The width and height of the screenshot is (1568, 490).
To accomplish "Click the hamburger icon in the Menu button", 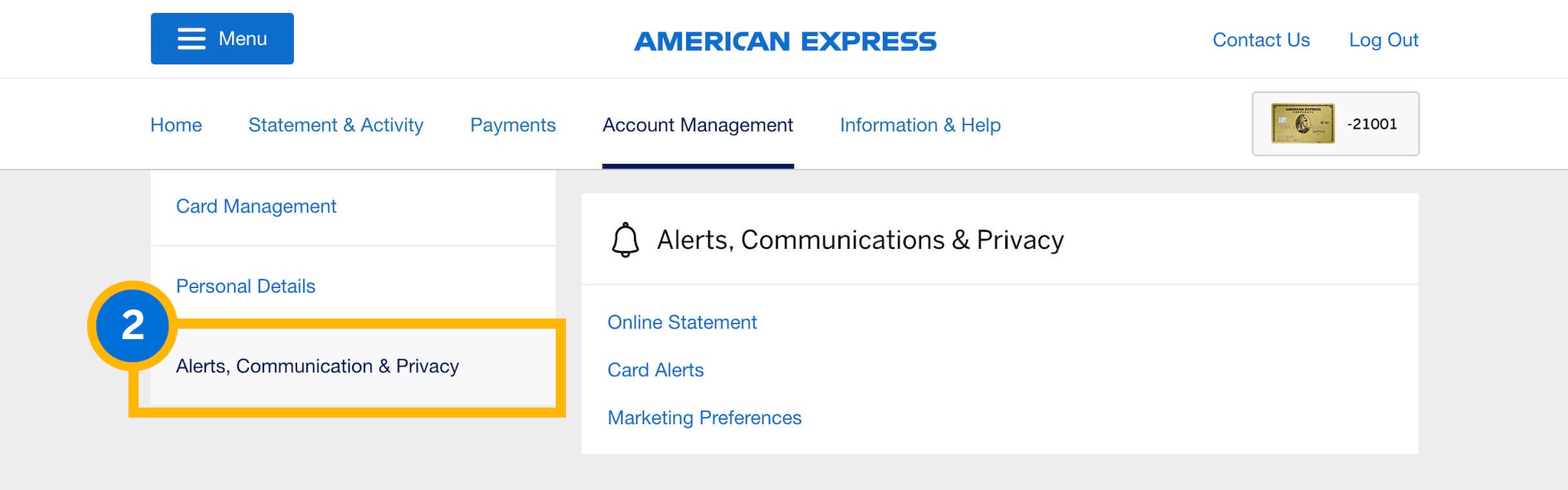I will [x=191, y=39].
